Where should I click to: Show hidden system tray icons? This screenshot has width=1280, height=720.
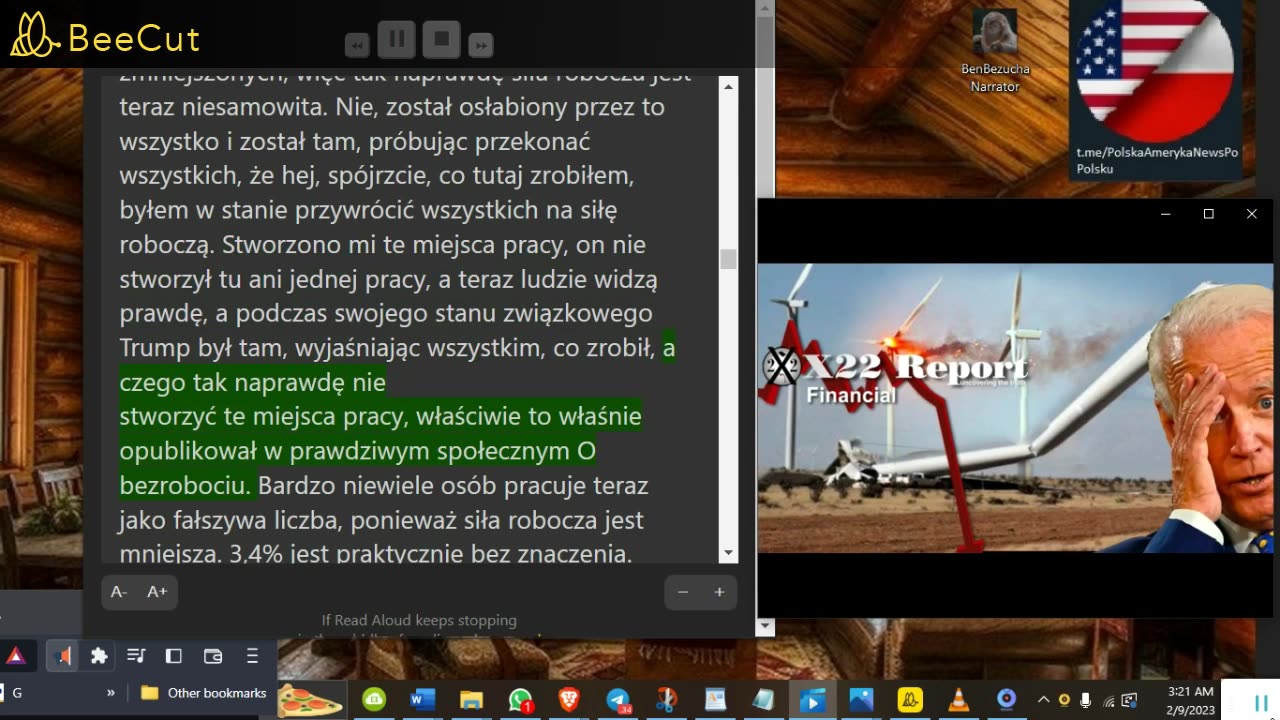pyautogui.click(x=1043, y=700)
